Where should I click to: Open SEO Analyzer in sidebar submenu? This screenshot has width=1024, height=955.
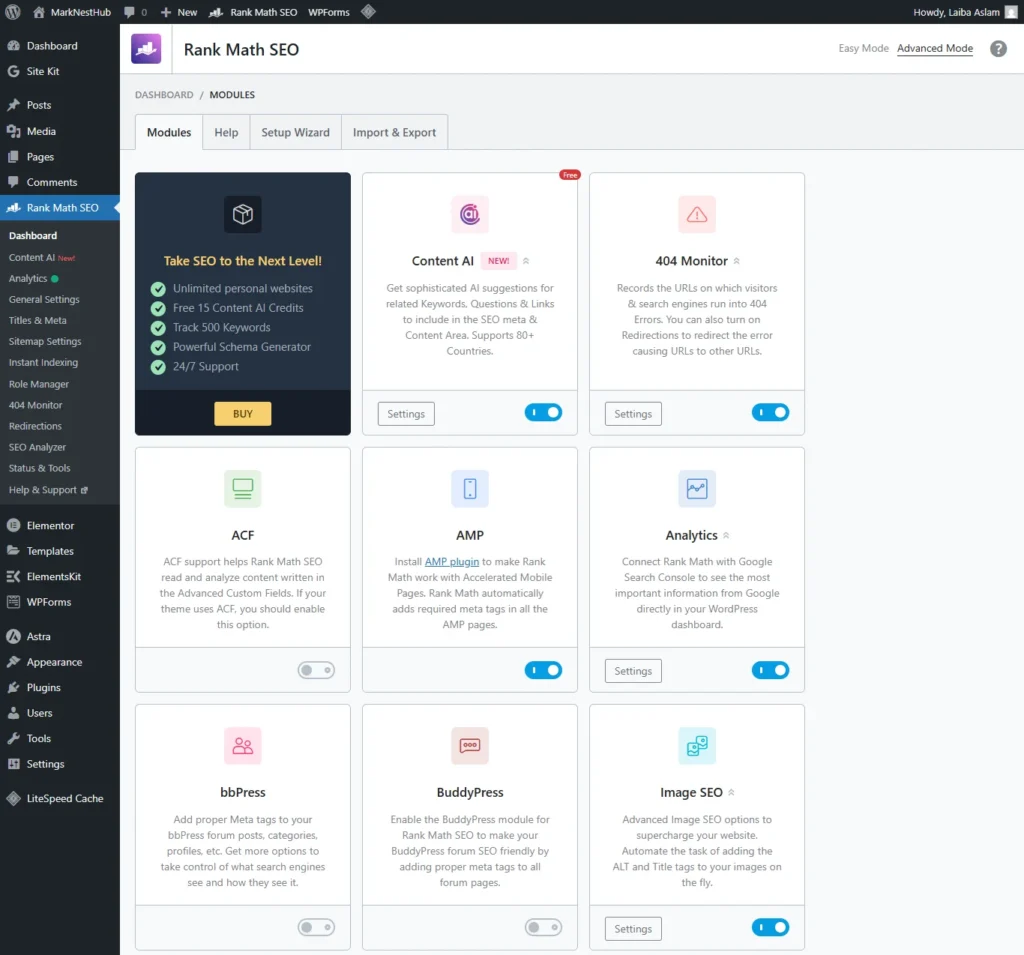(37, 447)
